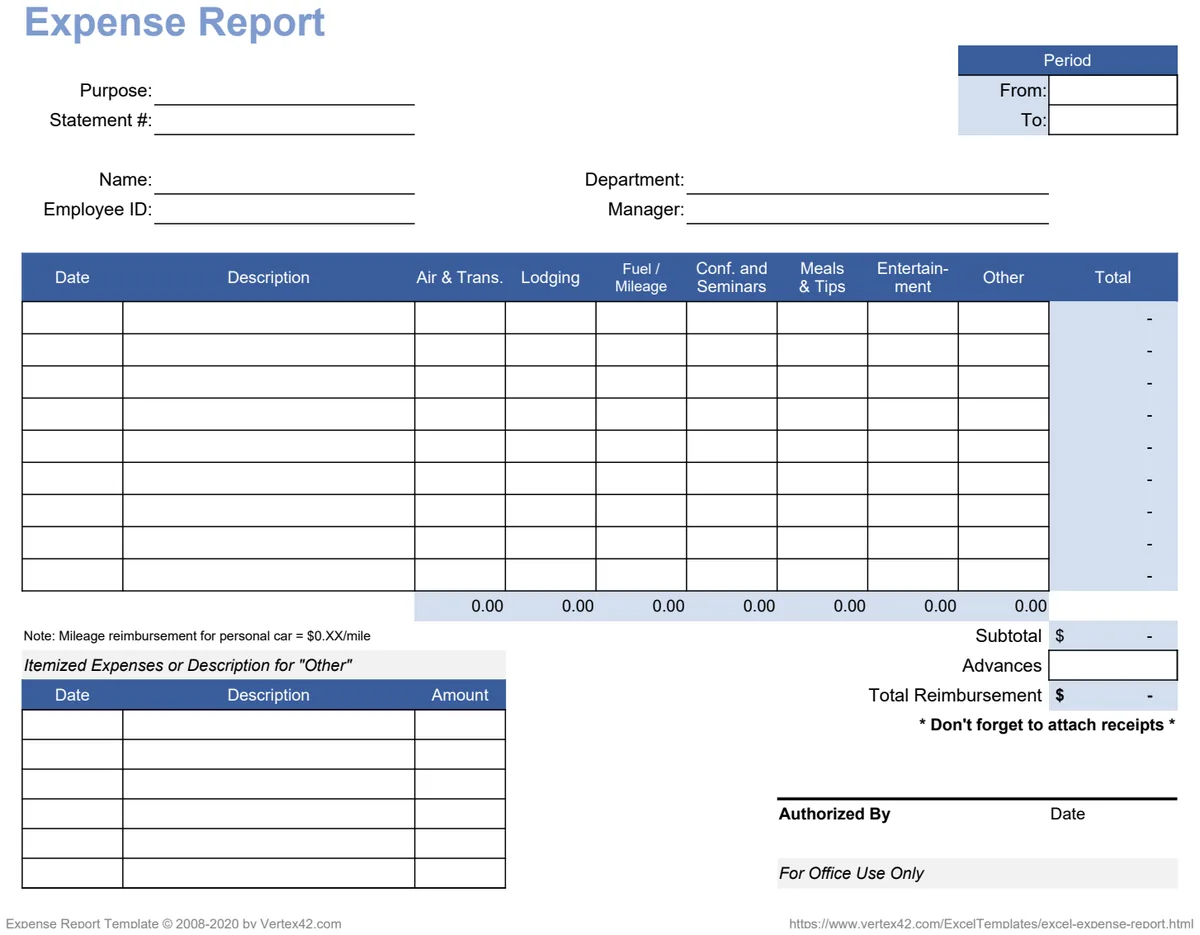This screenshot has width=1200, height=935.
Task: Click the Period header cell
Action: [x=1068, y=60]
